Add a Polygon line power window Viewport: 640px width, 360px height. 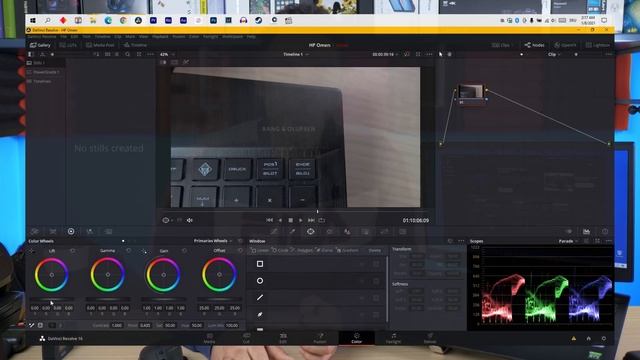coord(260,298)
